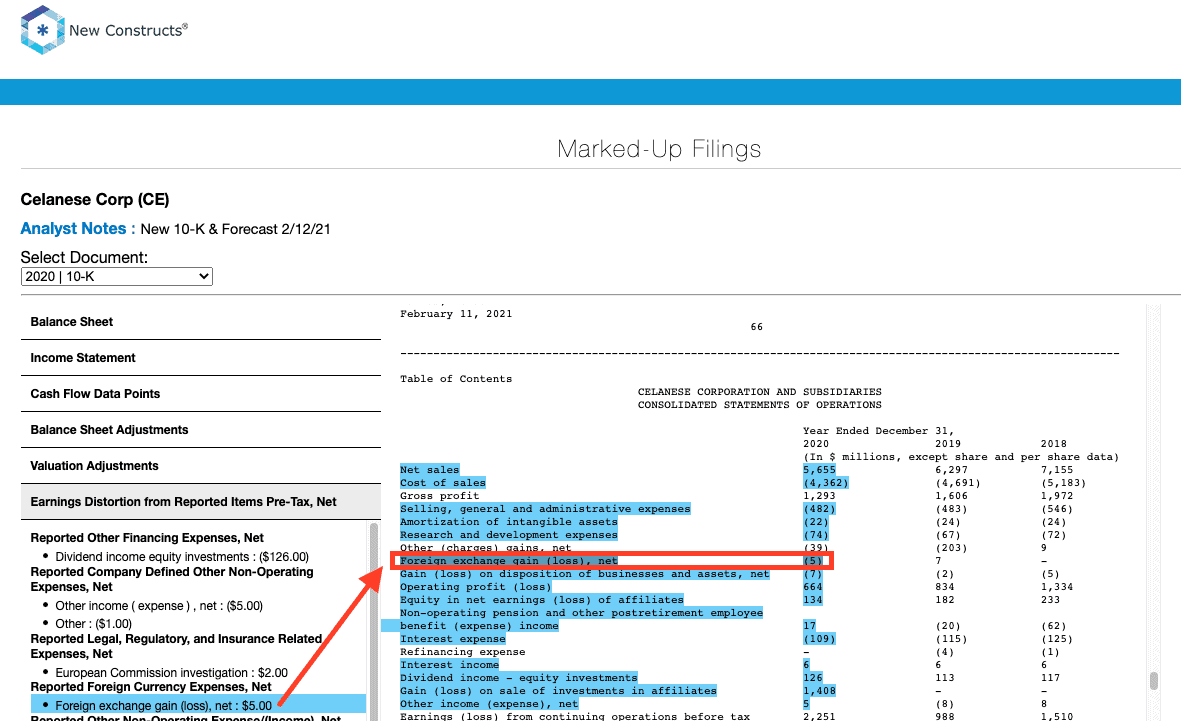Click the highlighted Net sales line
This screenshot has width=1181, height=721.
tap(429, 470)
